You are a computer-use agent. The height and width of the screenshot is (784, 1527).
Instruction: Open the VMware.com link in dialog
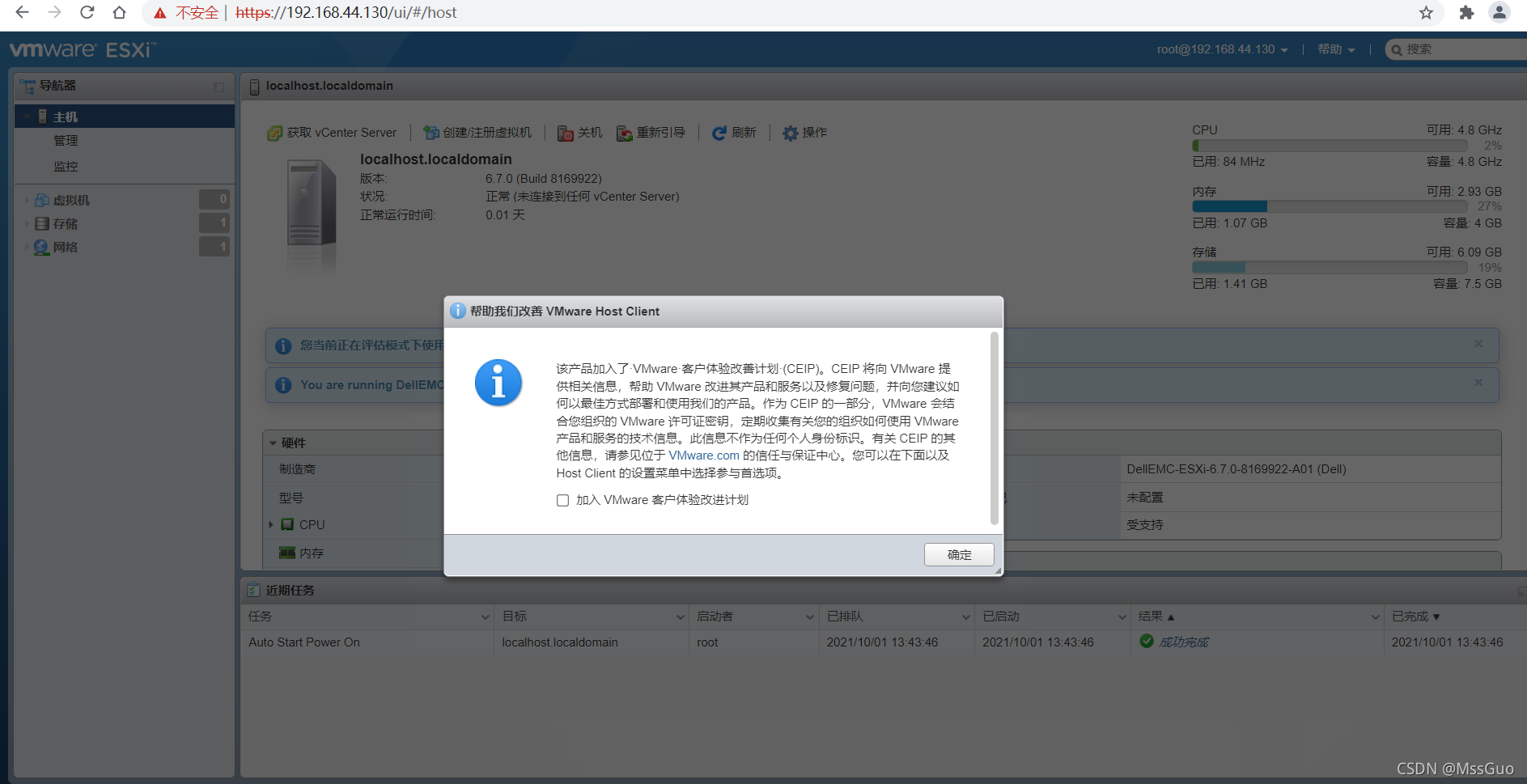[704, 456]
